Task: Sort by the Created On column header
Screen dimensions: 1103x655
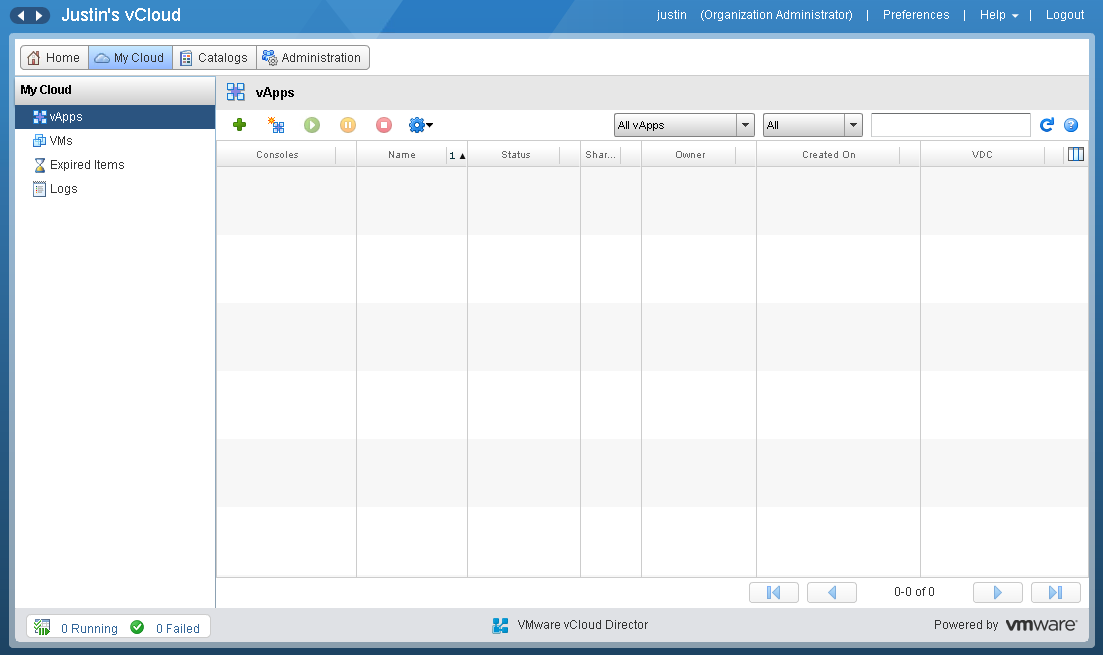Action: pyautogui.click(x=829, y=155)
